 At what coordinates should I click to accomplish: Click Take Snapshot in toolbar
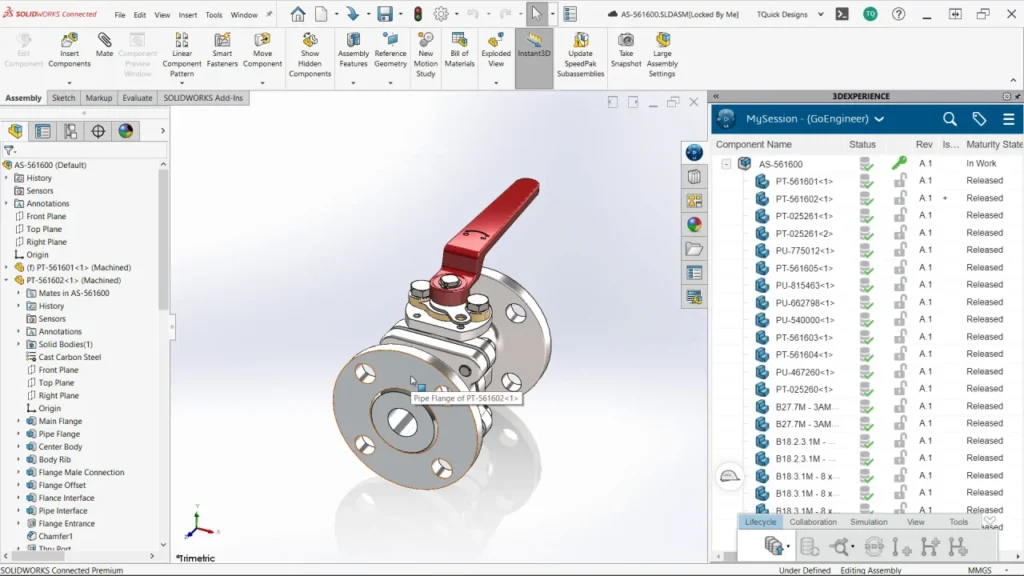(x=625, y=50)
